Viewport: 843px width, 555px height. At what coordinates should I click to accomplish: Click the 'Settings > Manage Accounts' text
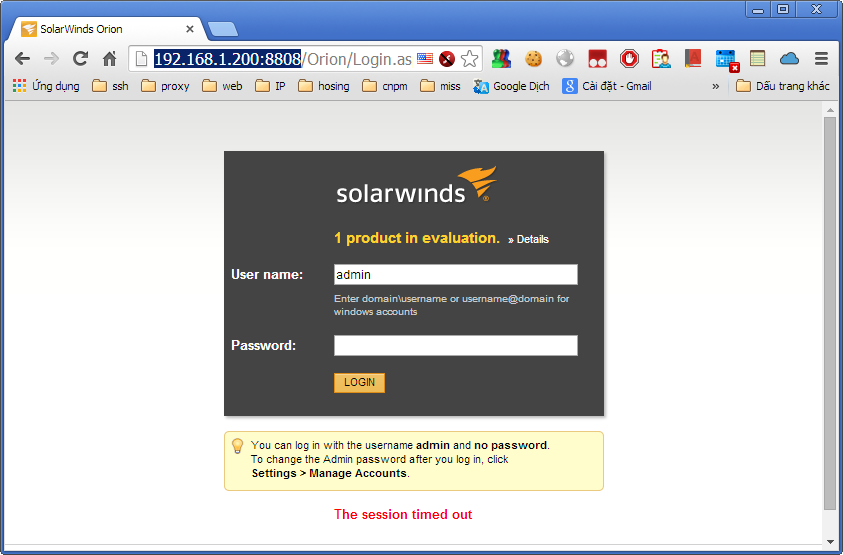tap(329, 473)
